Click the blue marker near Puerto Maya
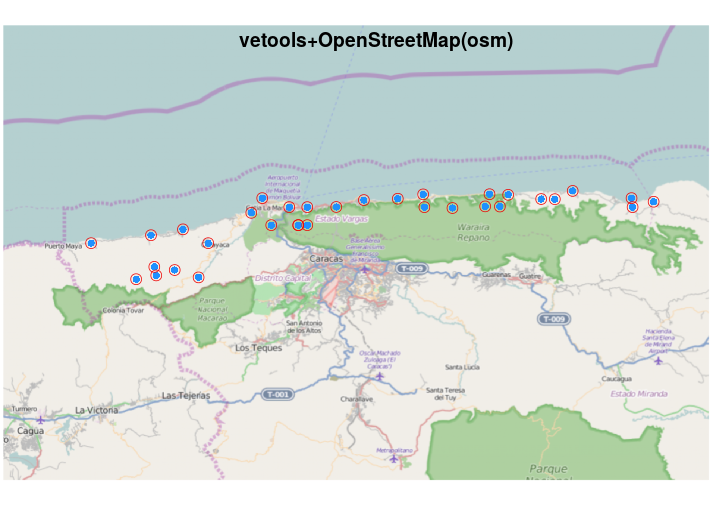 click(91, 243)
